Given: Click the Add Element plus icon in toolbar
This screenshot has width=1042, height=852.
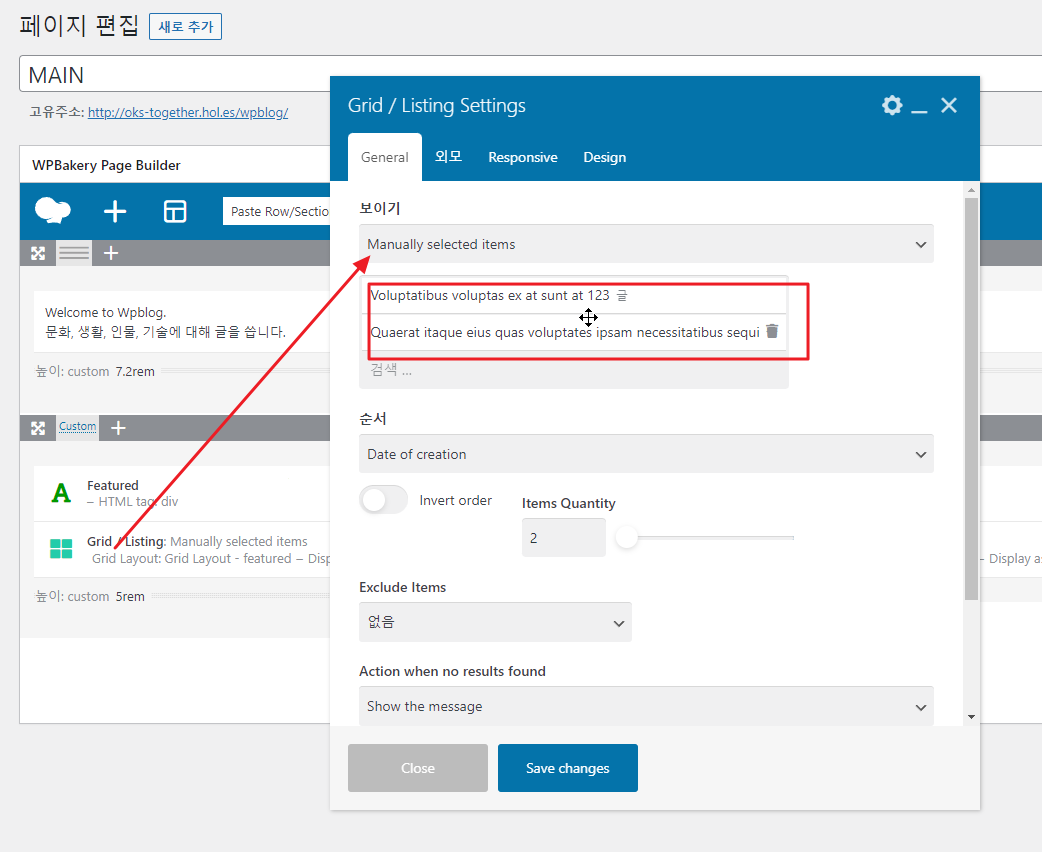Looking at the screenshot, I should [x=115, y=211].
